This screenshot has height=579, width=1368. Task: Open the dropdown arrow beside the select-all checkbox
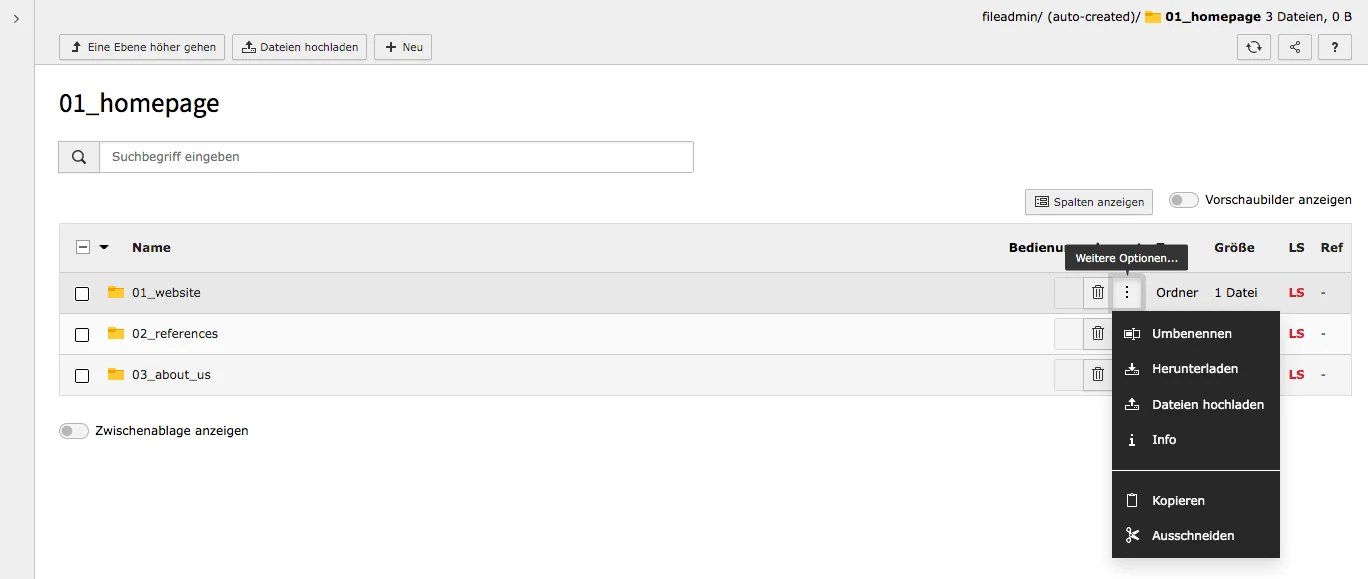[104, 247]
